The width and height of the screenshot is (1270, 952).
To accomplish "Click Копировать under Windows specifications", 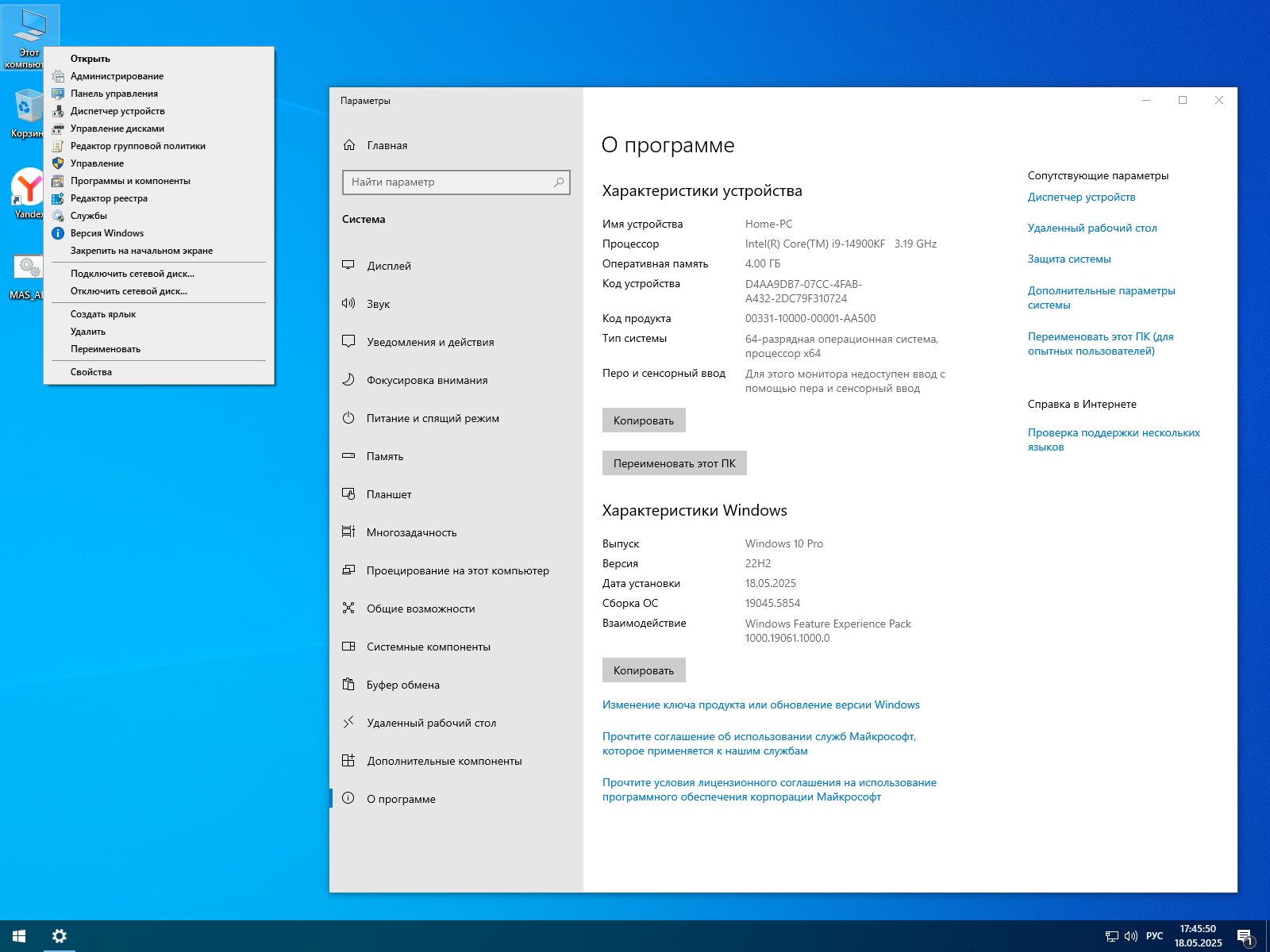I will pos(644,670).
